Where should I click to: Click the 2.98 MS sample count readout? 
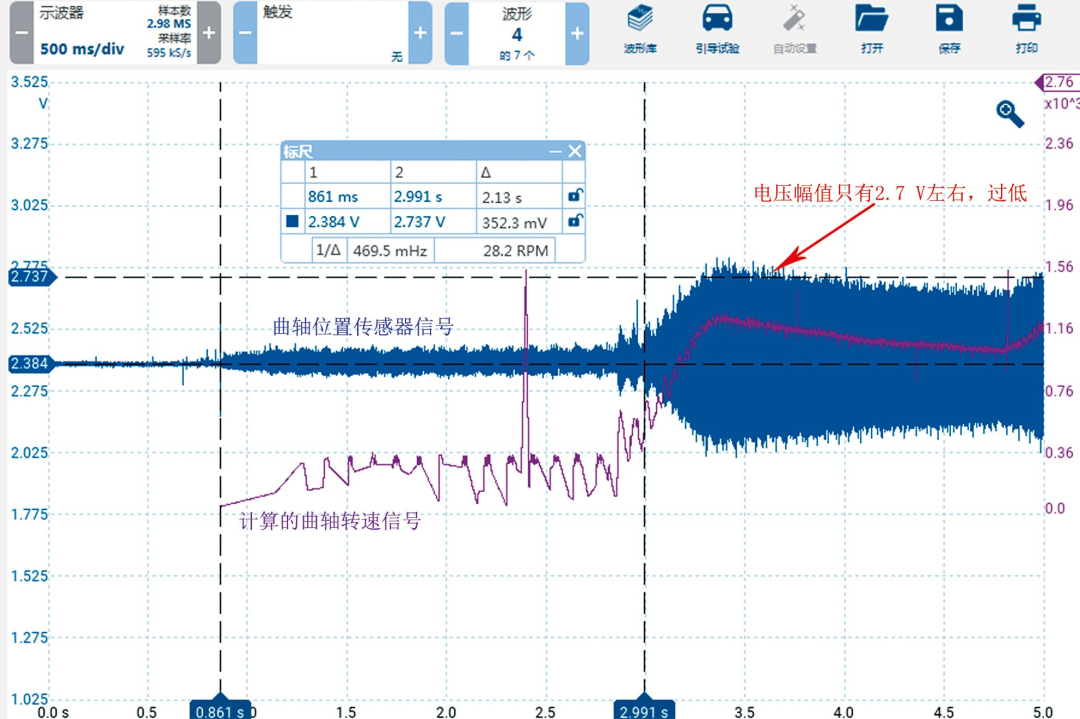tap(169, 23)
